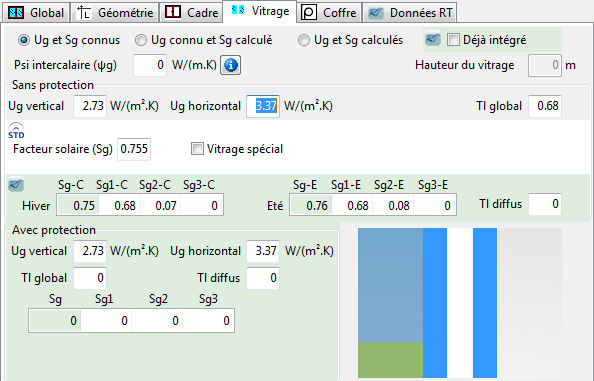Click the RT icon left of Sg-C header

click(16, 185)
